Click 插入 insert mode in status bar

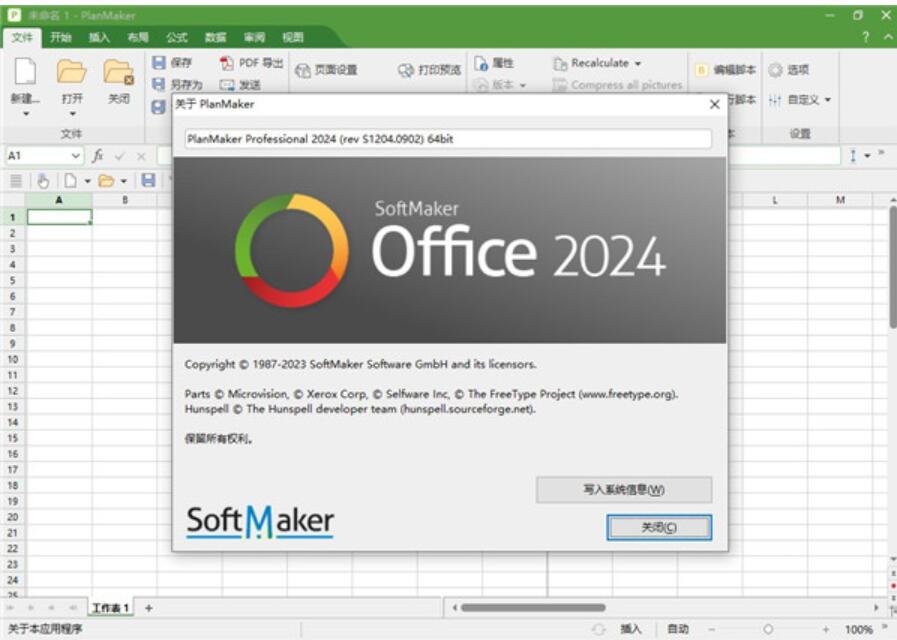coord(630,629)
